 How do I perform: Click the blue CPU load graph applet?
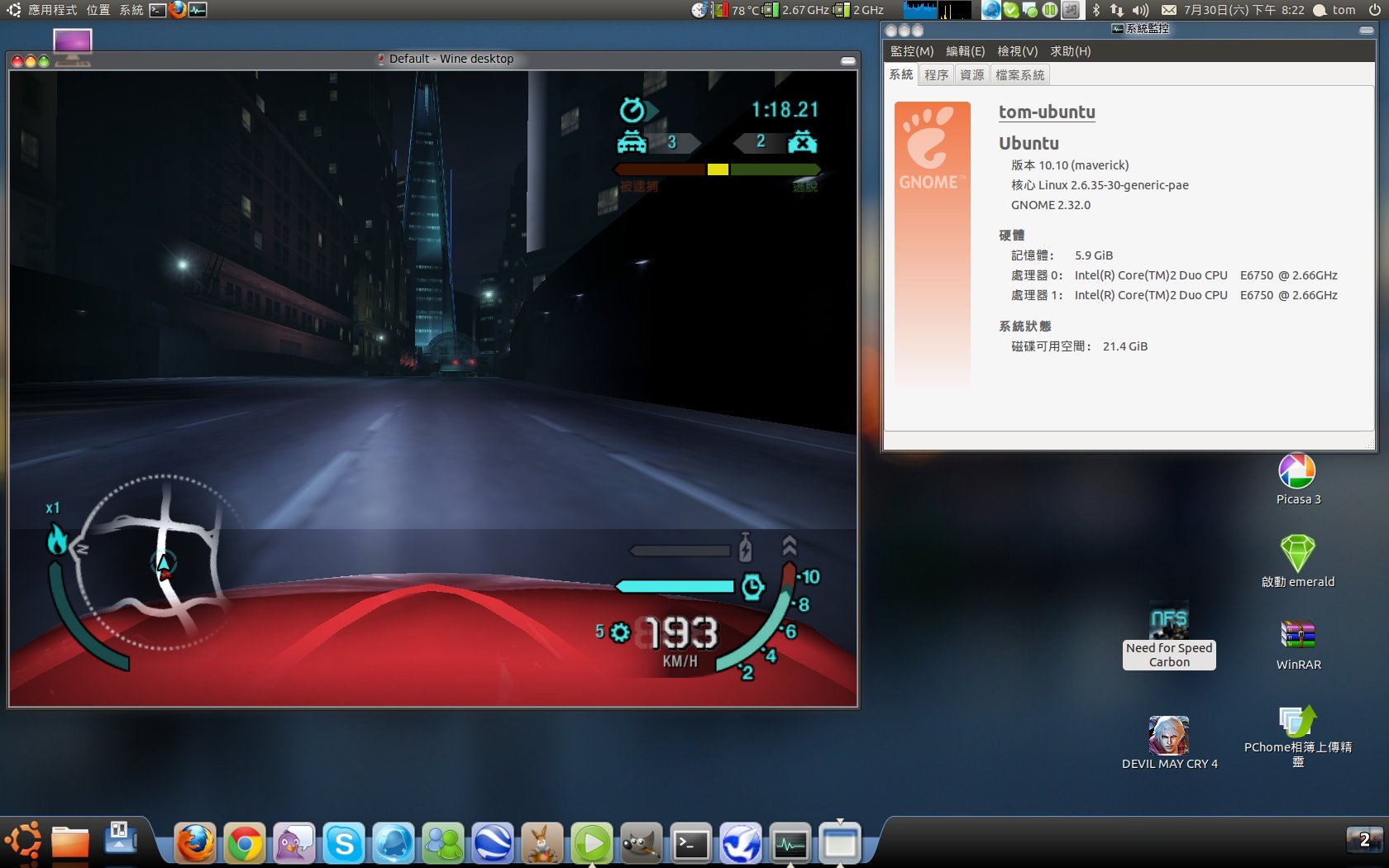[920, 10]
